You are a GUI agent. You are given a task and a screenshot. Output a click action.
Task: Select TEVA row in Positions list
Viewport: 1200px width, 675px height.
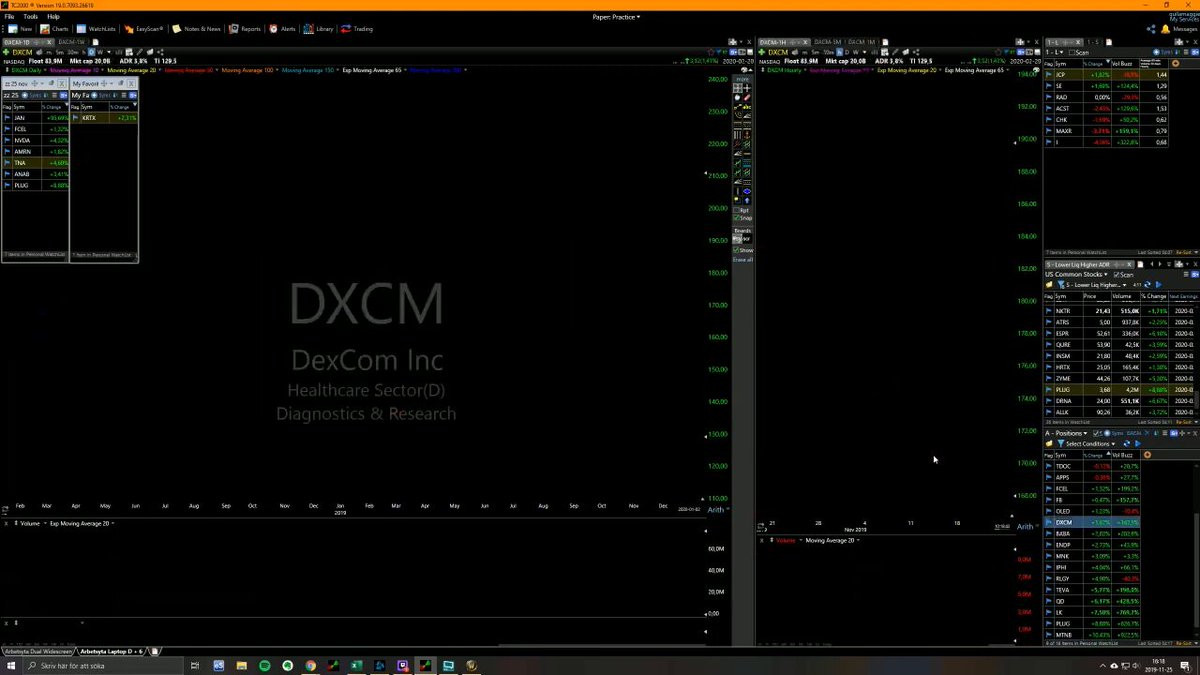[x=1092, y=590]
